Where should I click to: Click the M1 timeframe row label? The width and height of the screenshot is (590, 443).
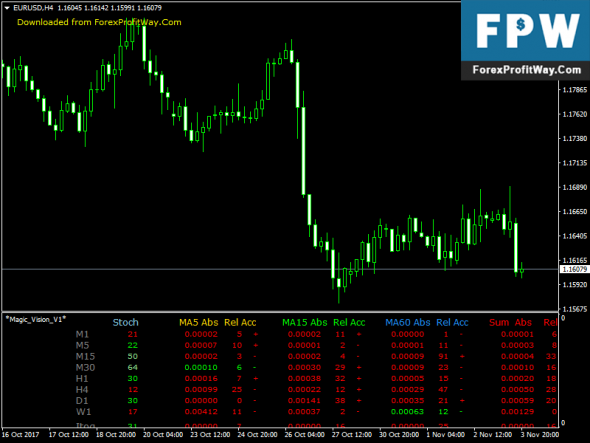point(82,334)
